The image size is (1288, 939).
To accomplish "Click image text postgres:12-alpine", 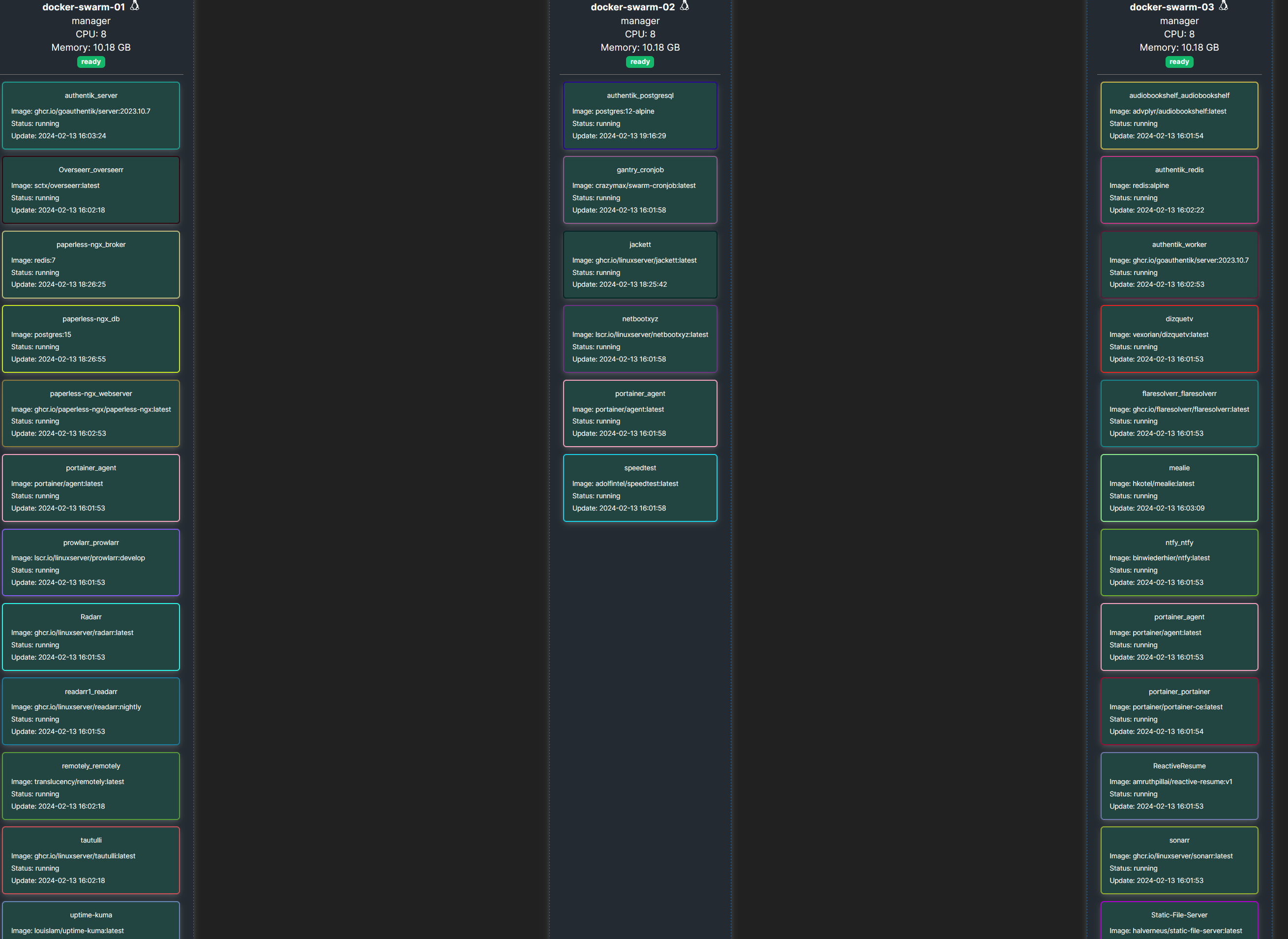I will pyautogui.click(x=625, y=111).
